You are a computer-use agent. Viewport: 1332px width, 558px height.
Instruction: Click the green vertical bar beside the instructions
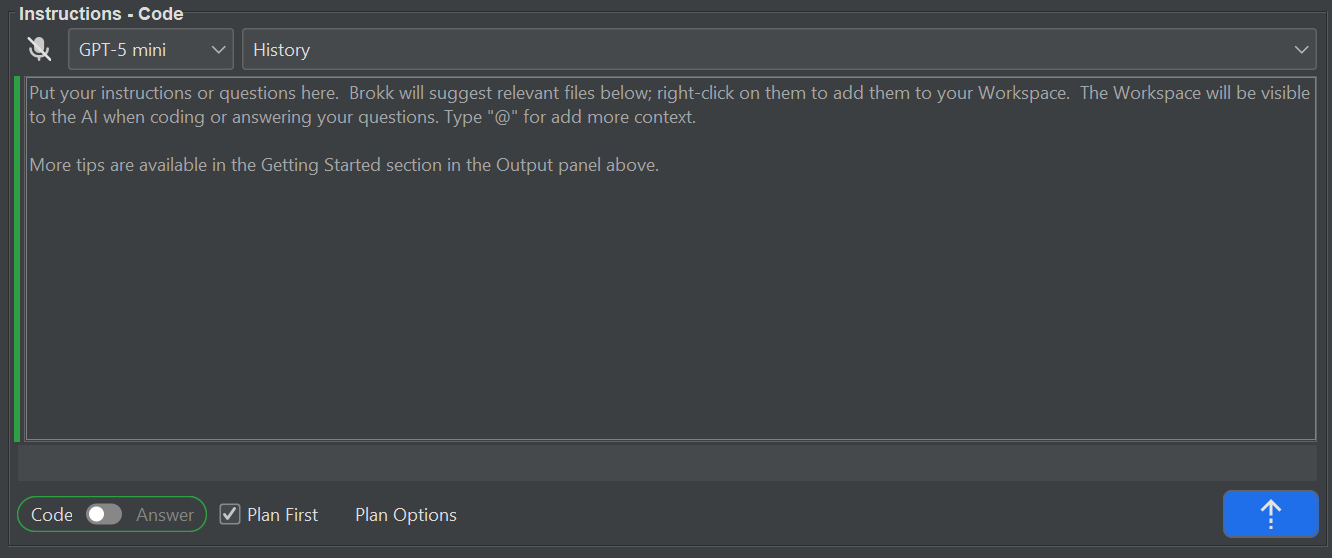[17, 258]
